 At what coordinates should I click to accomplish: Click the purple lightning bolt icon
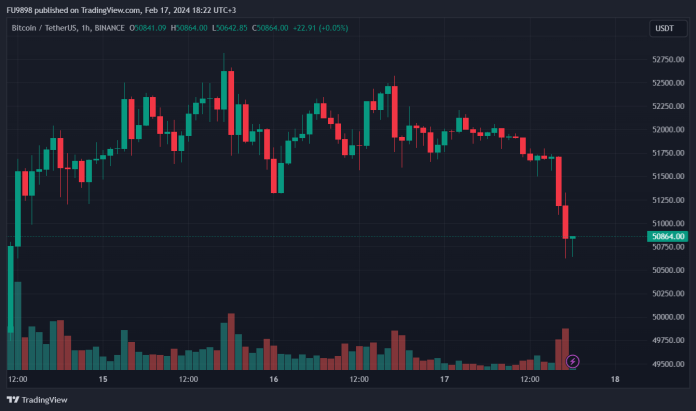pyautogui.click(x=573, y=361)
